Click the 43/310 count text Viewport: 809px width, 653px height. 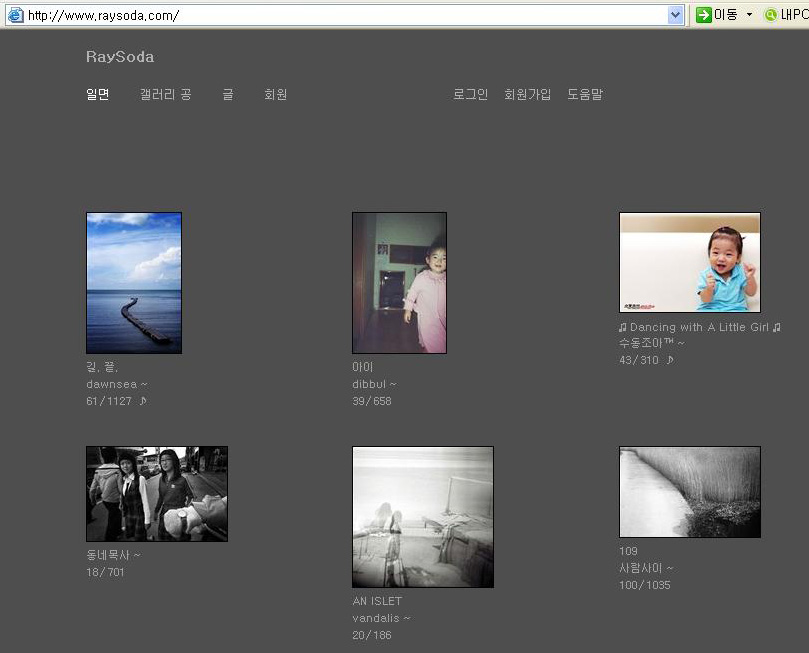click(x=639, y=360)
